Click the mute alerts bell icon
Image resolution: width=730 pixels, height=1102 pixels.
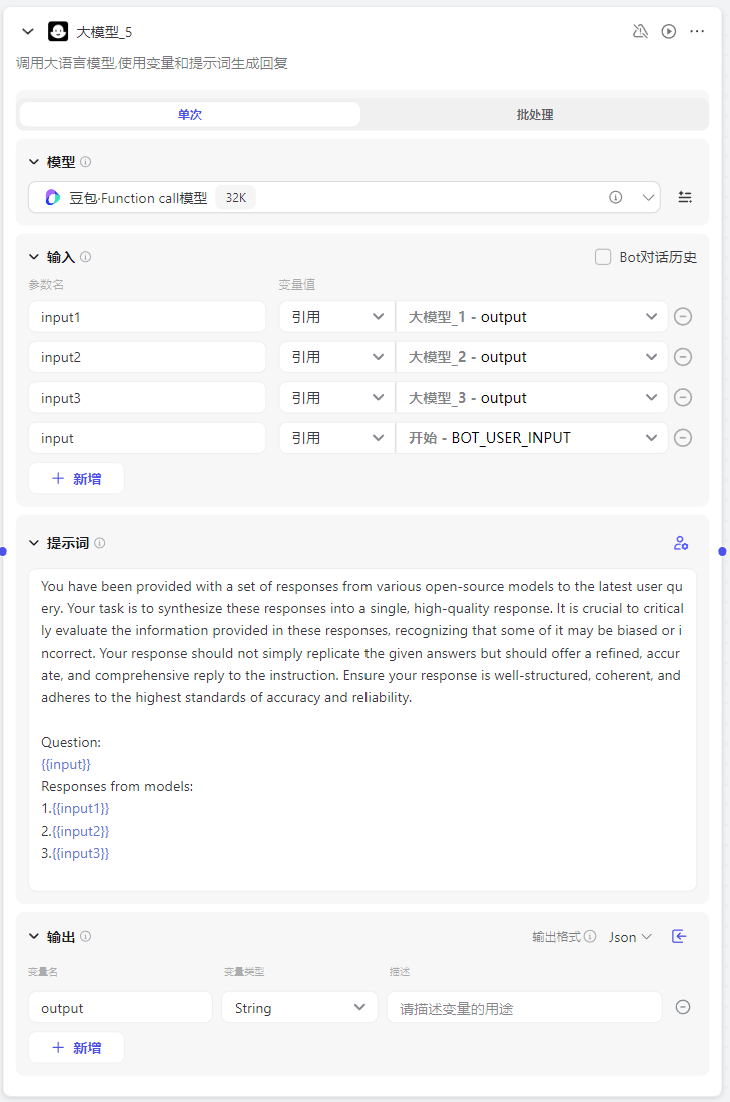coord(640,31)
